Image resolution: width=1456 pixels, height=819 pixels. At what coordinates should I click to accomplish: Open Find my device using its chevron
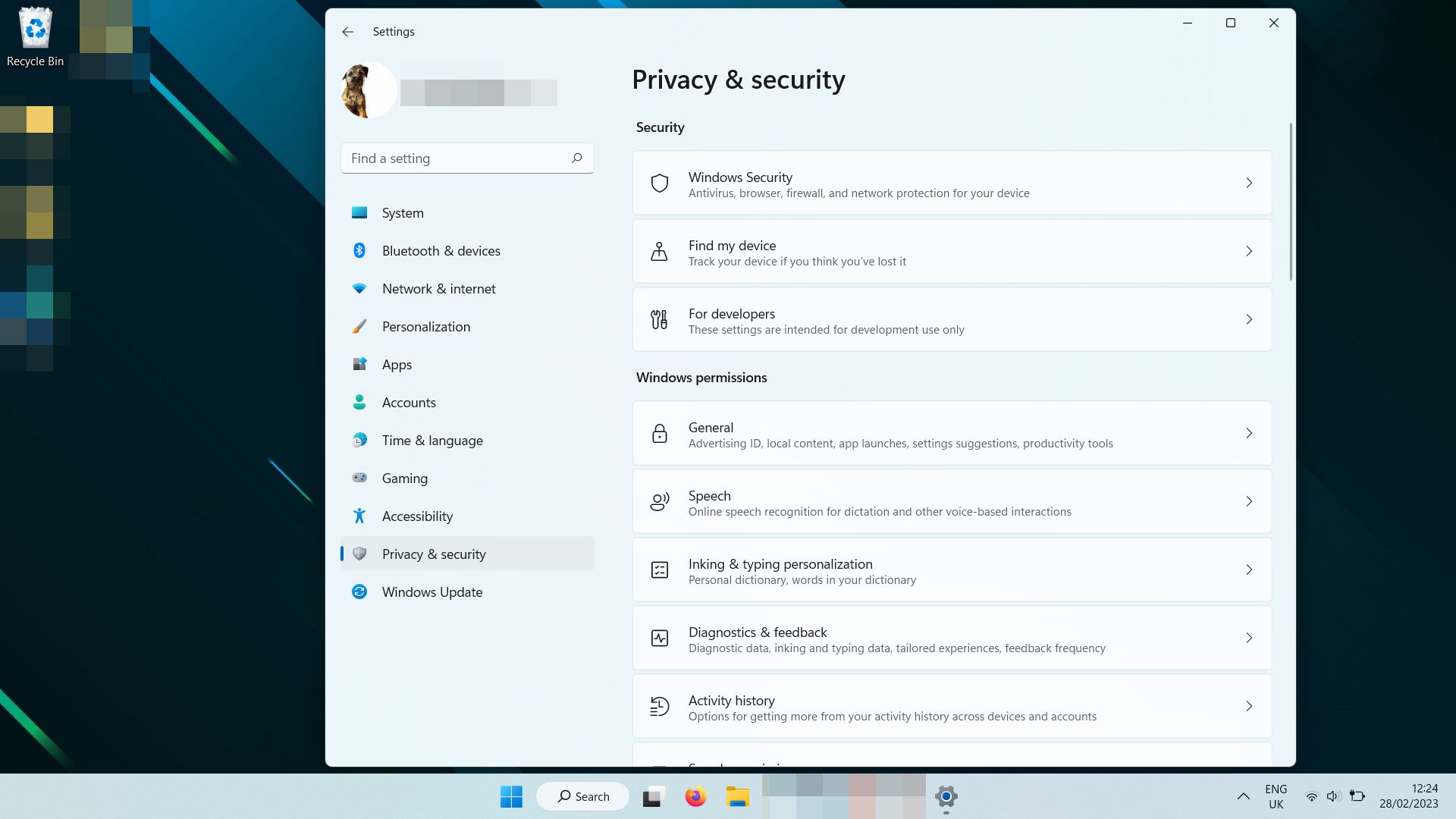(x=1249, y=251)
